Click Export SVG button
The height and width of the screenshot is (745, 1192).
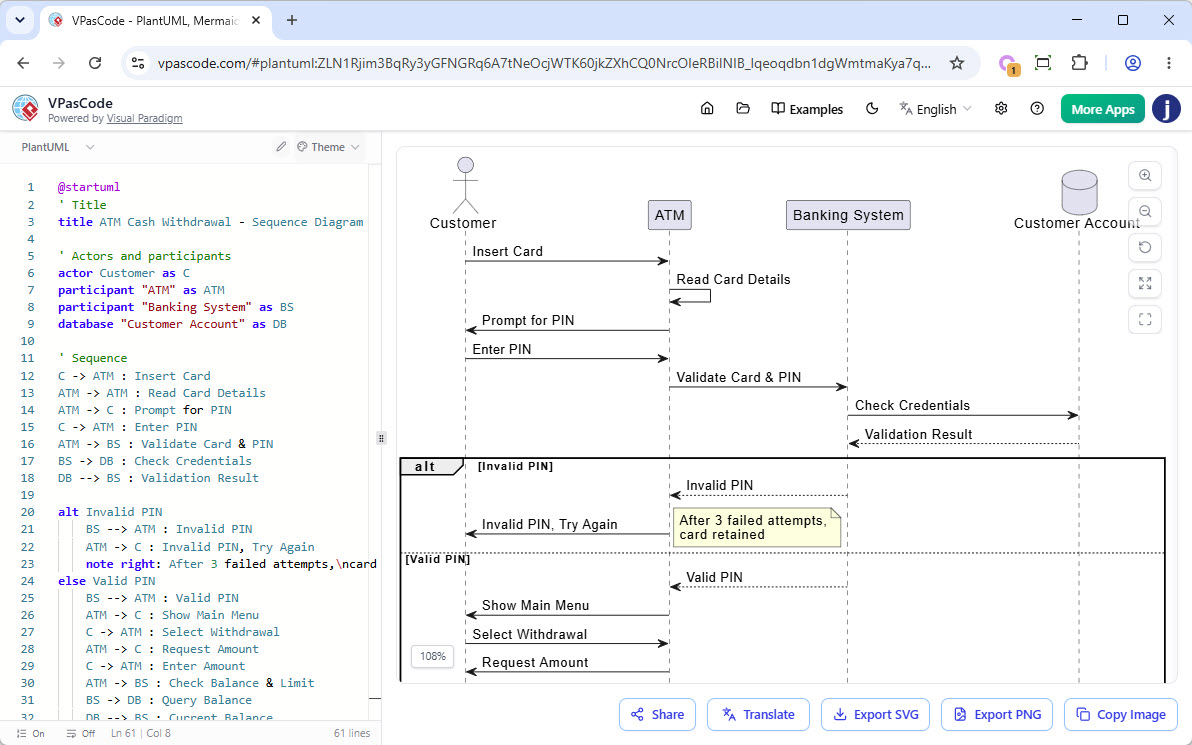pos(875,715)
